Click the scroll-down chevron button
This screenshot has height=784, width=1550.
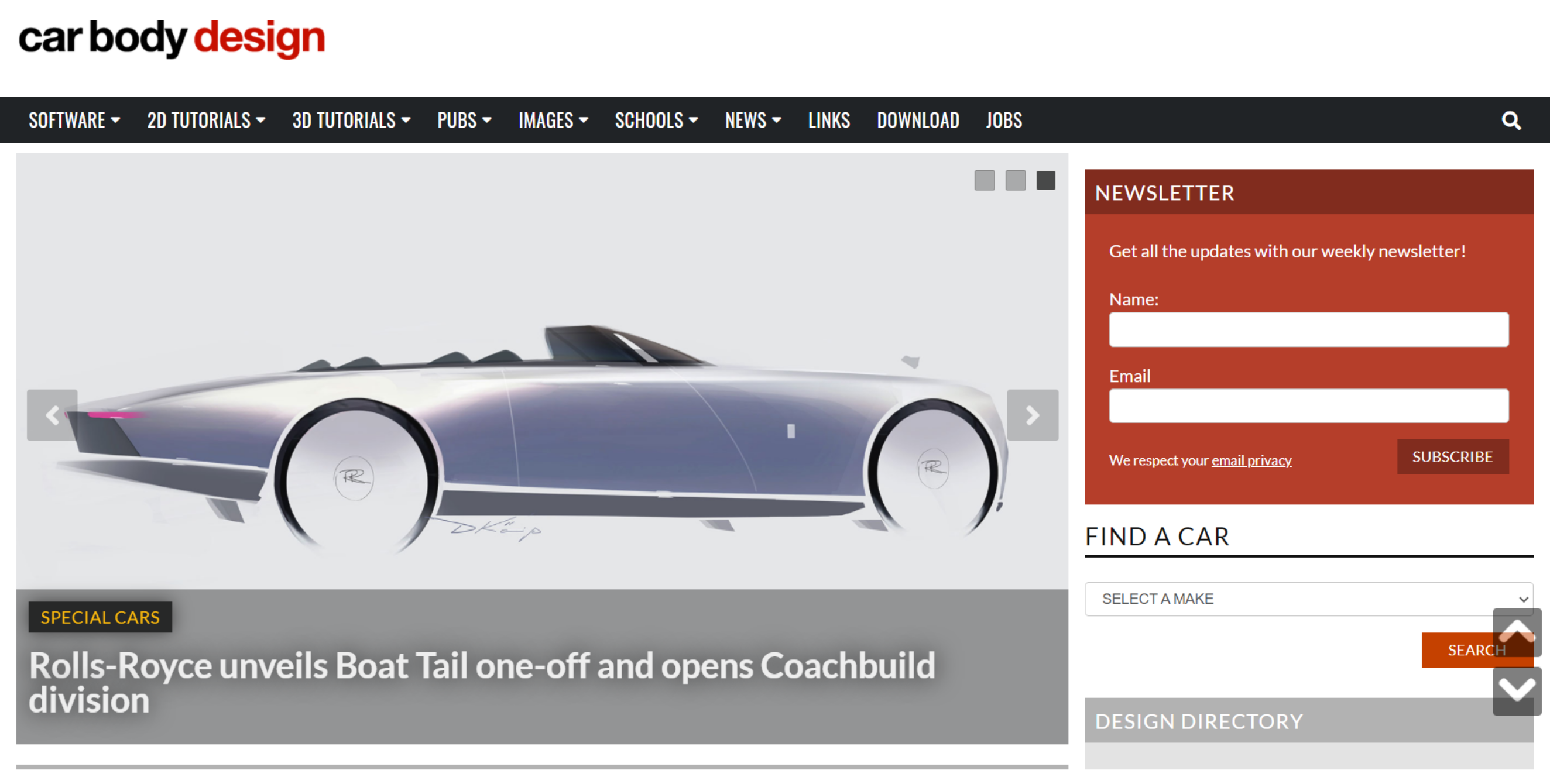click(x=1517, y=691)
